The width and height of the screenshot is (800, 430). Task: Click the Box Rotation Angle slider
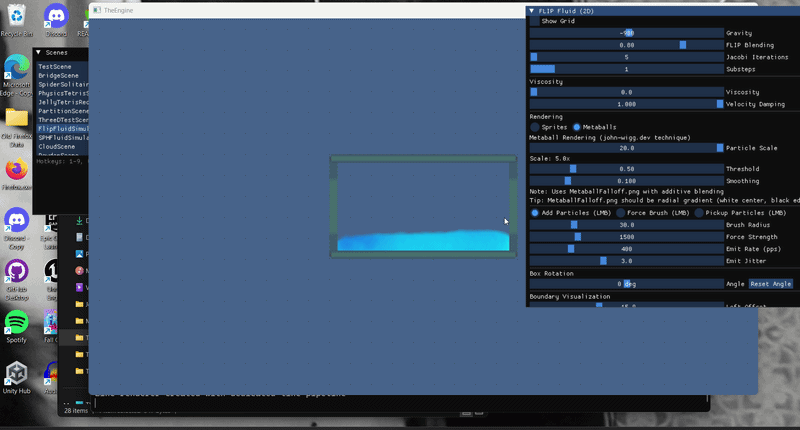(627, 284)
